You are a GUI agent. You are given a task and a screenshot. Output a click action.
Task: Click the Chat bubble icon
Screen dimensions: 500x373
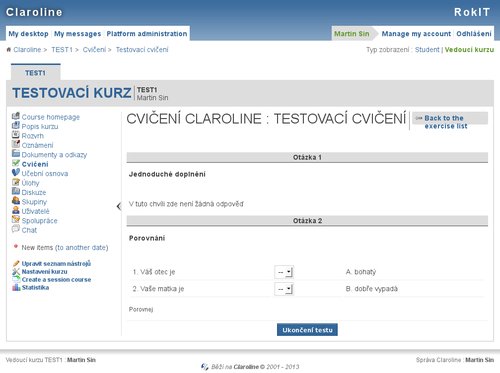16,229
